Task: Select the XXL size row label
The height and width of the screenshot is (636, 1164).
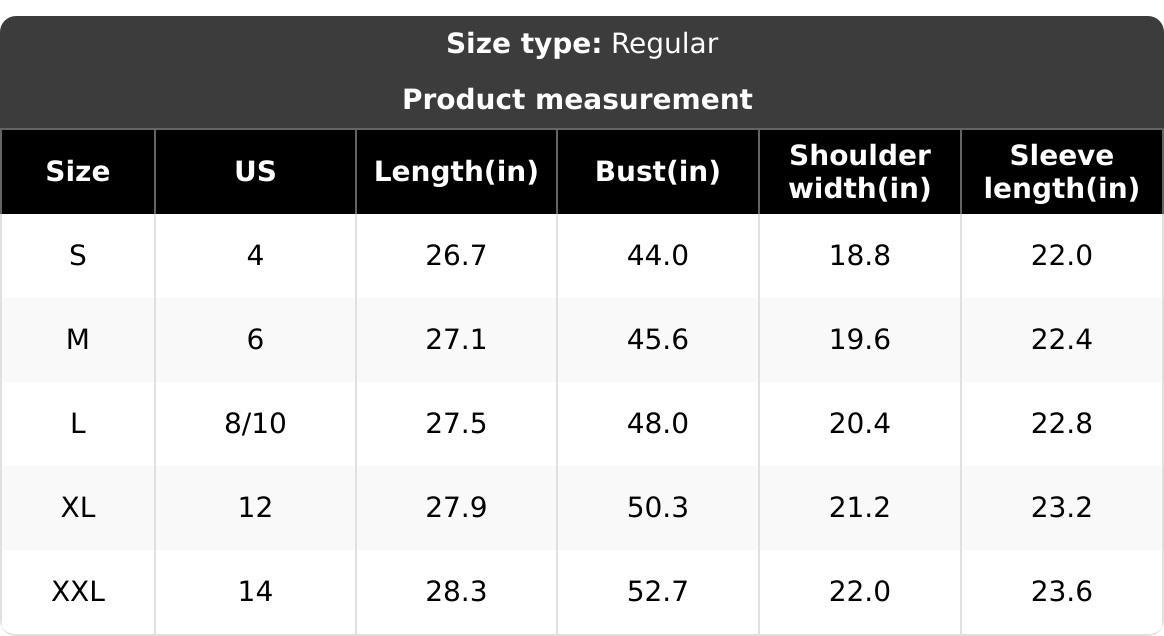Action: coord(78,592)
